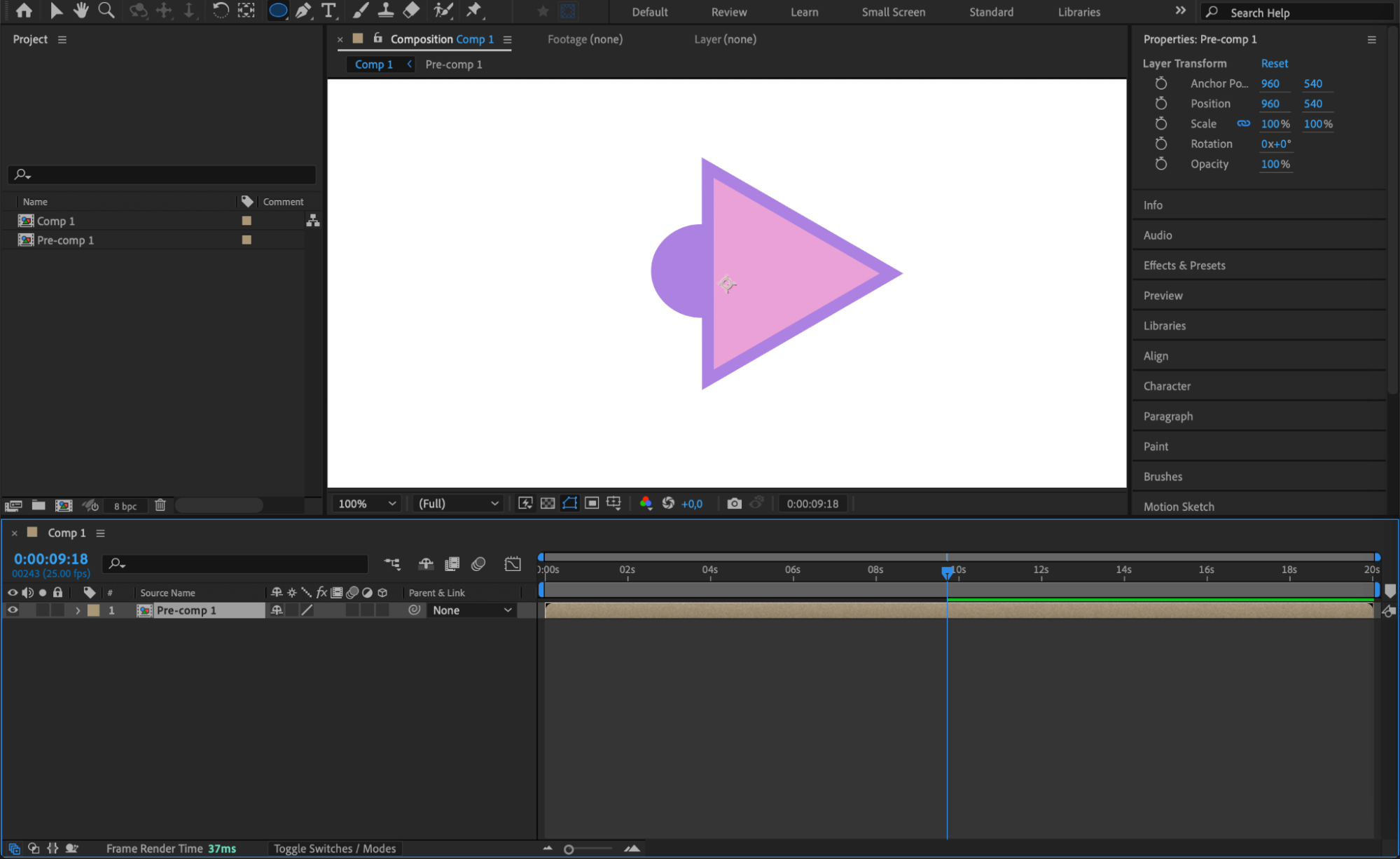This screenshot has height=859, width=1400.
Task: Click the Take Snapshot camera icon
Action: (x=734, y=503)
